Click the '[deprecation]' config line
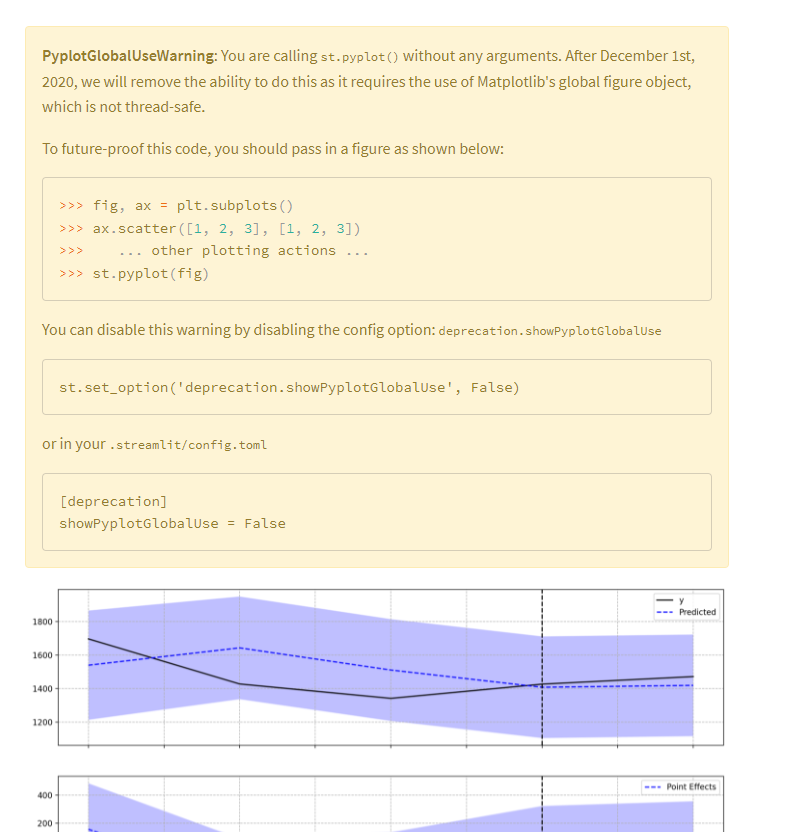Image resolution: width=809 pixels, height=832 pixels. point(113,501)
